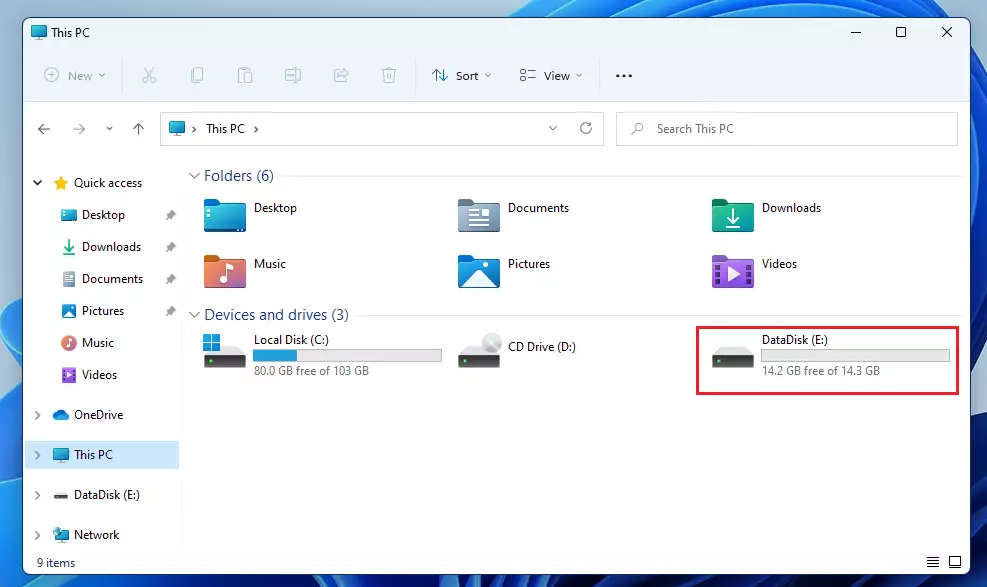Go back with the left arrow

[x=44, y=129]
